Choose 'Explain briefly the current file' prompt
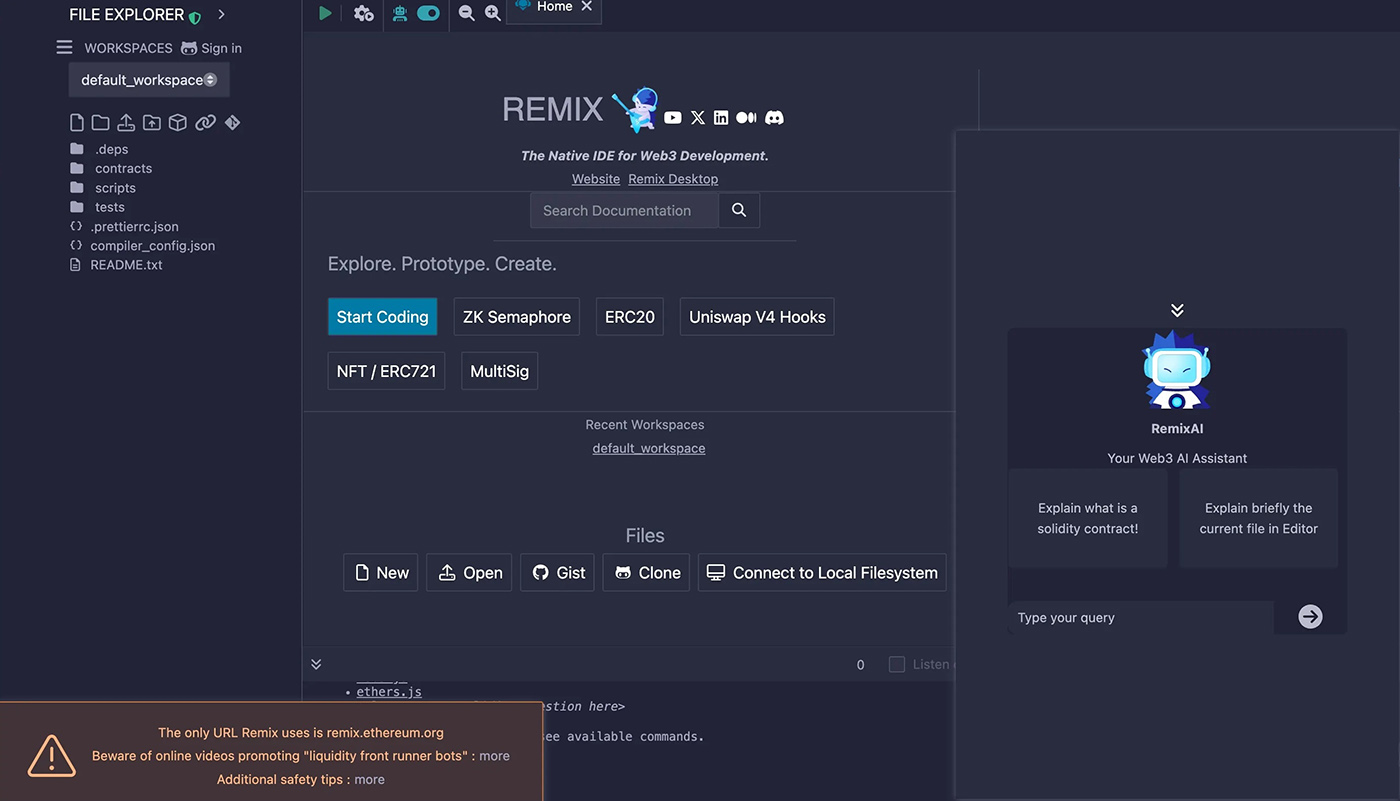 click(1259, 518)
